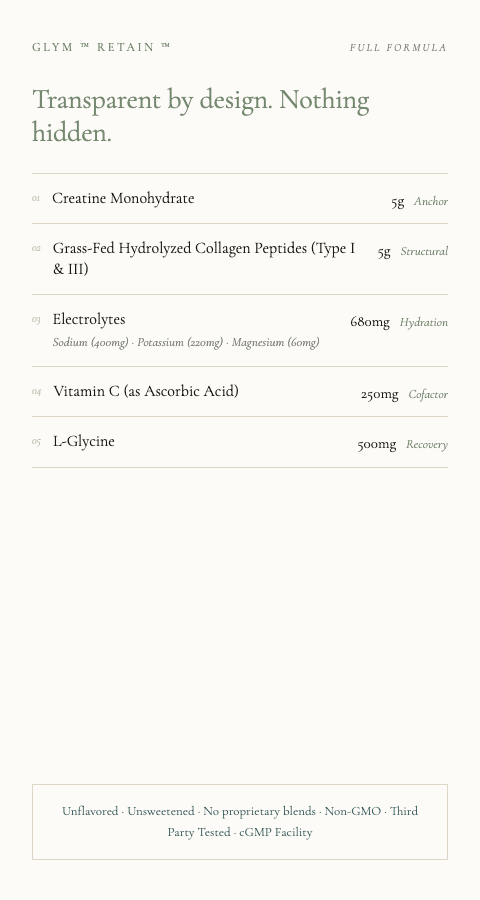Click the Structural tag label
480x900 pixels.
424,251
